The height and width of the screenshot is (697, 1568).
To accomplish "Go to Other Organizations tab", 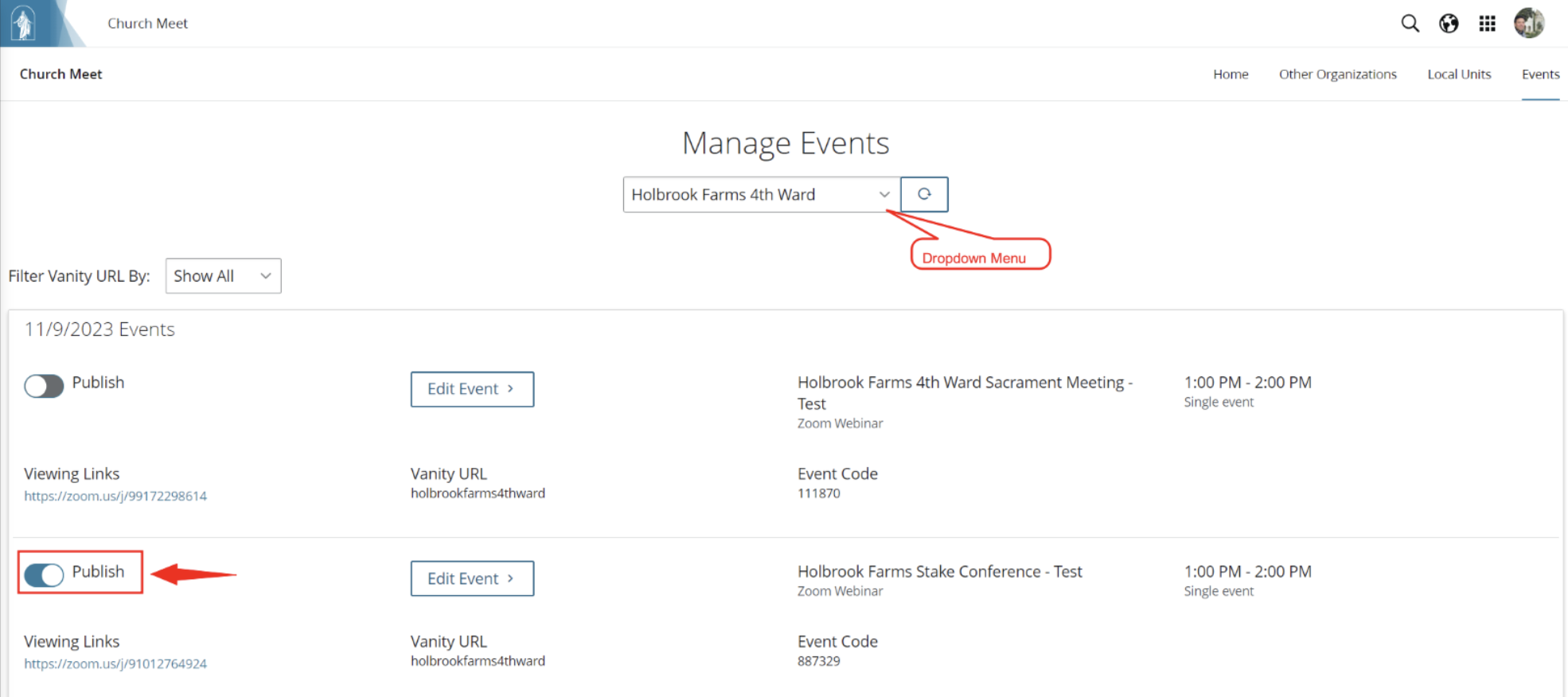I will (x=1337, y=74).
